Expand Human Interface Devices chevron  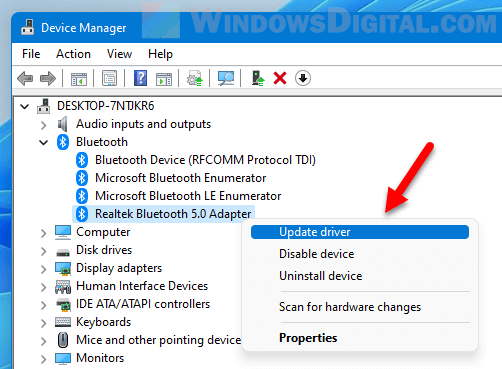pos(44,287)
